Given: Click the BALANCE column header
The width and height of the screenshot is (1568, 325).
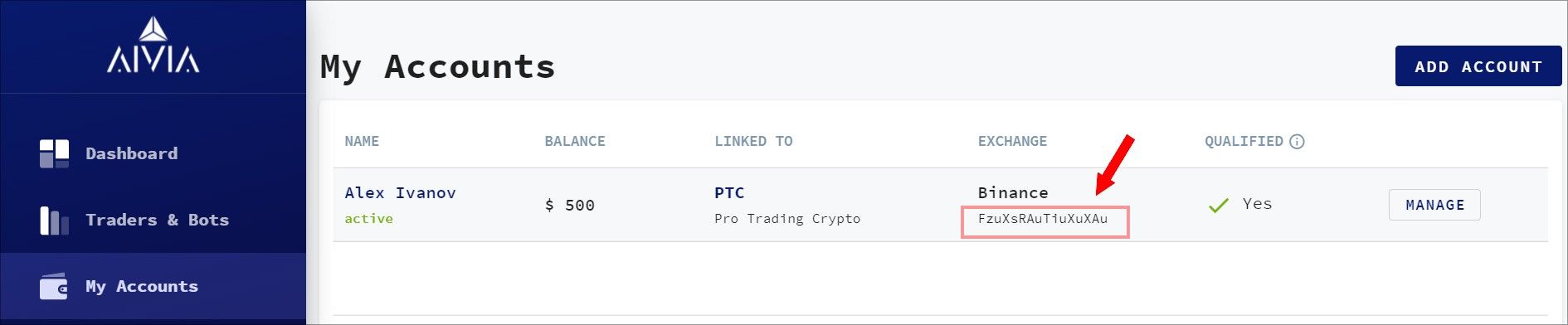Looking at the screenshot, I should click(x=575, y=142).
